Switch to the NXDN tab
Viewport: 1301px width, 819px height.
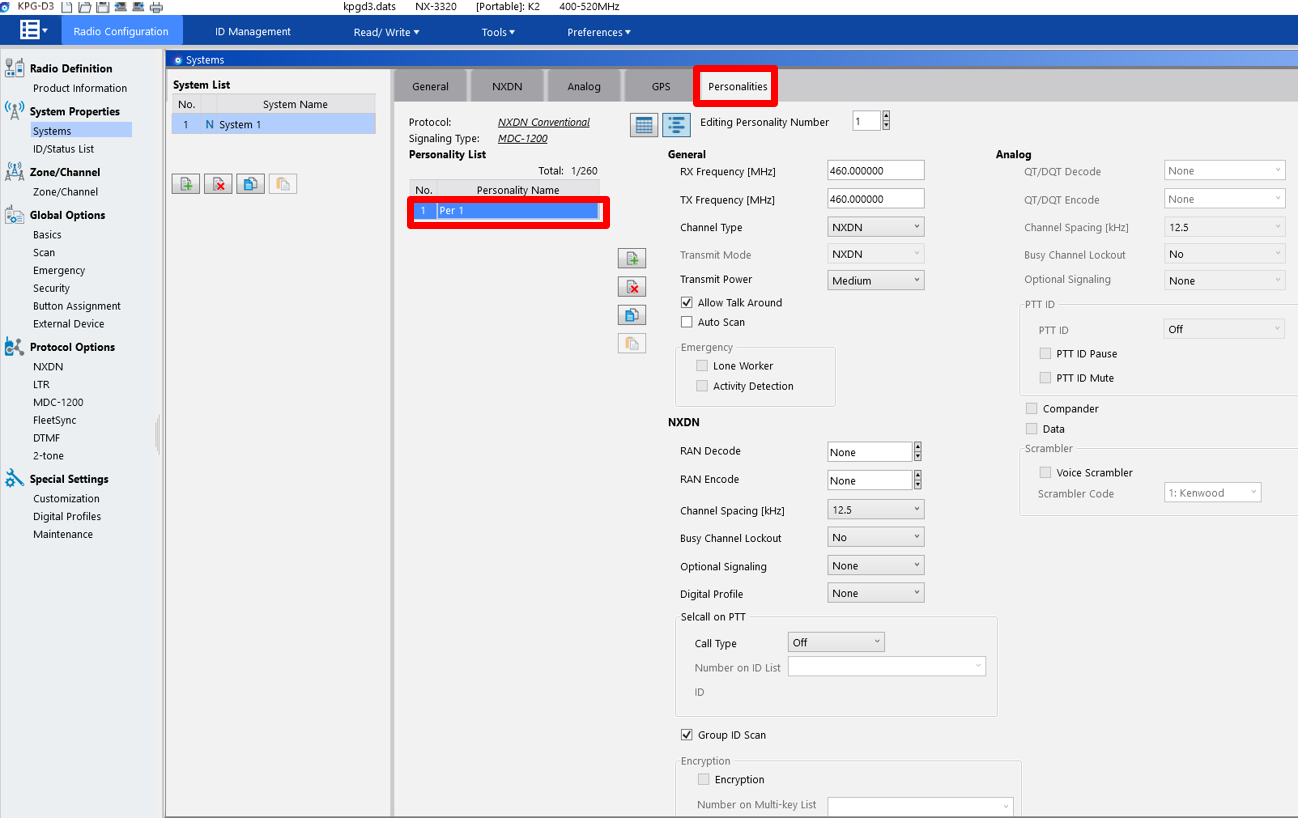point(507,86)
